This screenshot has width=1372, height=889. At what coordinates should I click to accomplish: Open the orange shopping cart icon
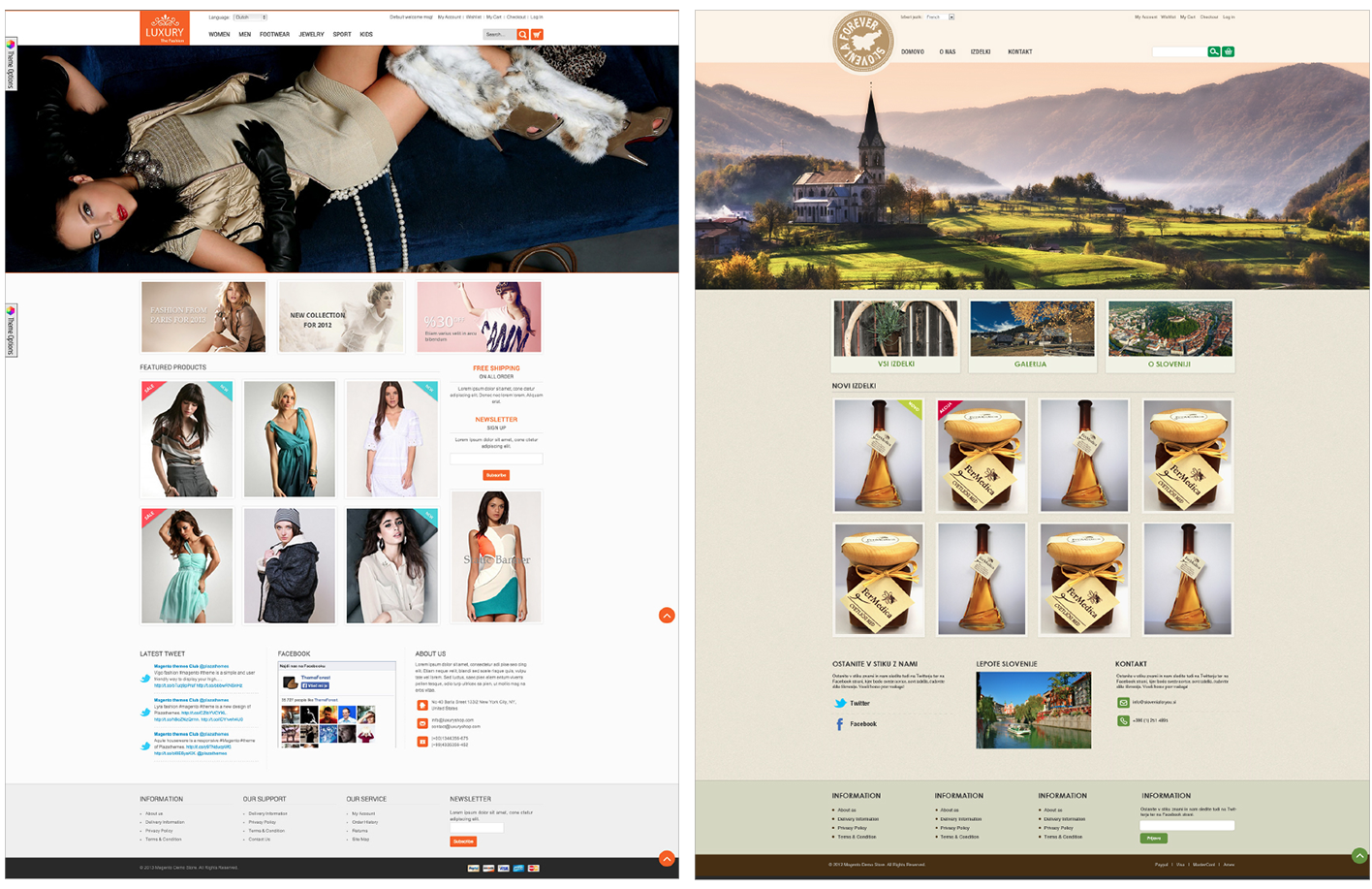click(x=537, y=35)
